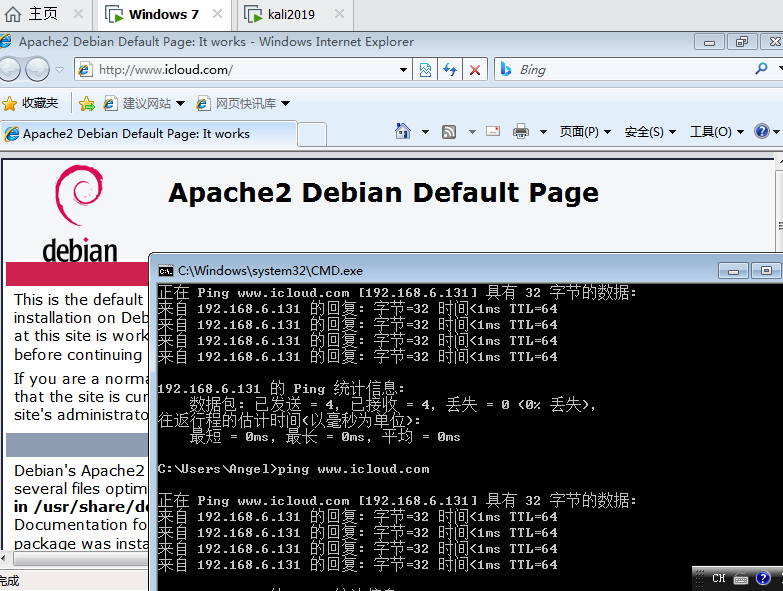Open the 网页快讯库 web slice gallery
The height and width of the screenshot is (591, 783).
[243, 103]
